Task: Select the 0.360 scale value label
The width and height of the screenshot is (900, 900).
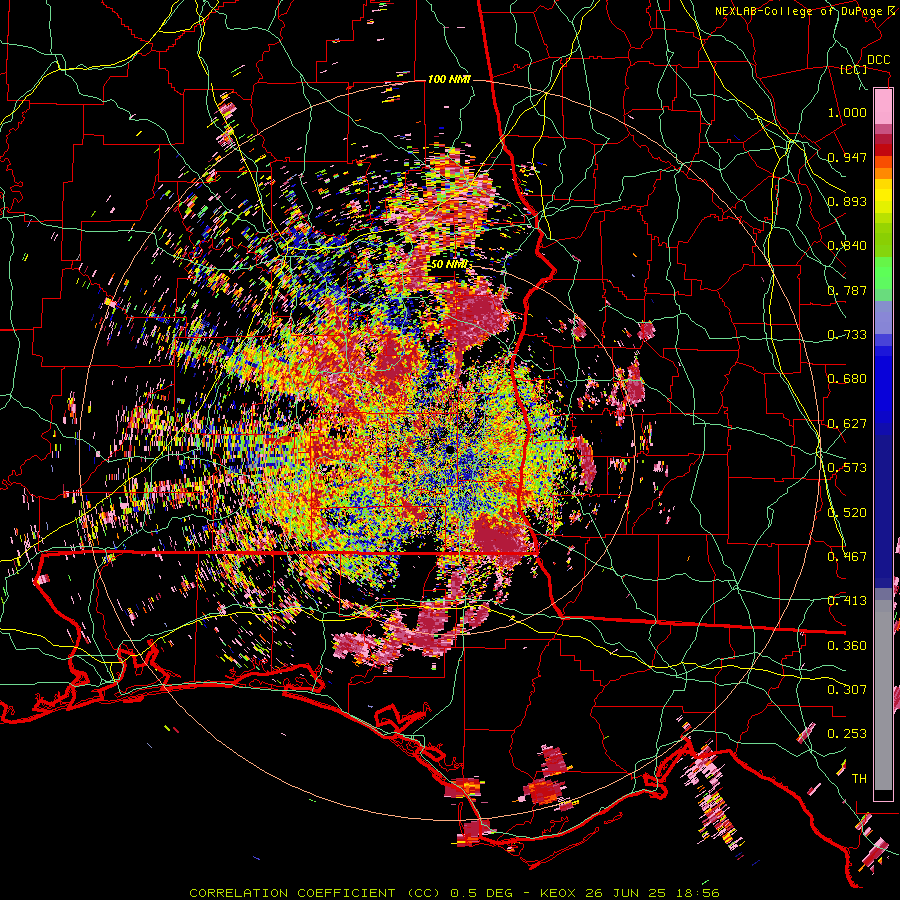Action: (x=847, y=646)
